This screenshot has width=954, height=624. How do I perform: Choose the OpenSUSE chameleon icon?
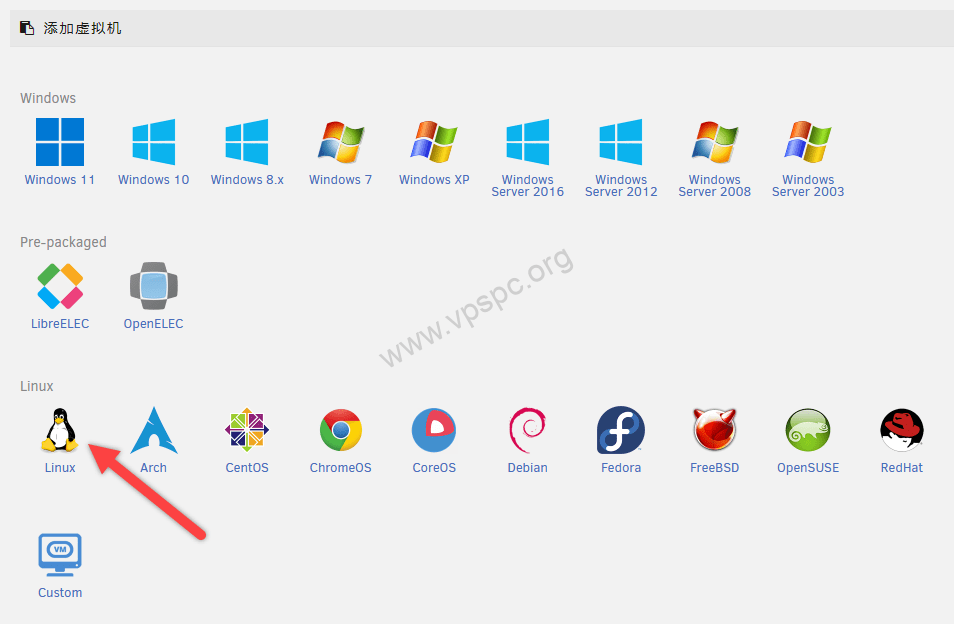[808, 430]
